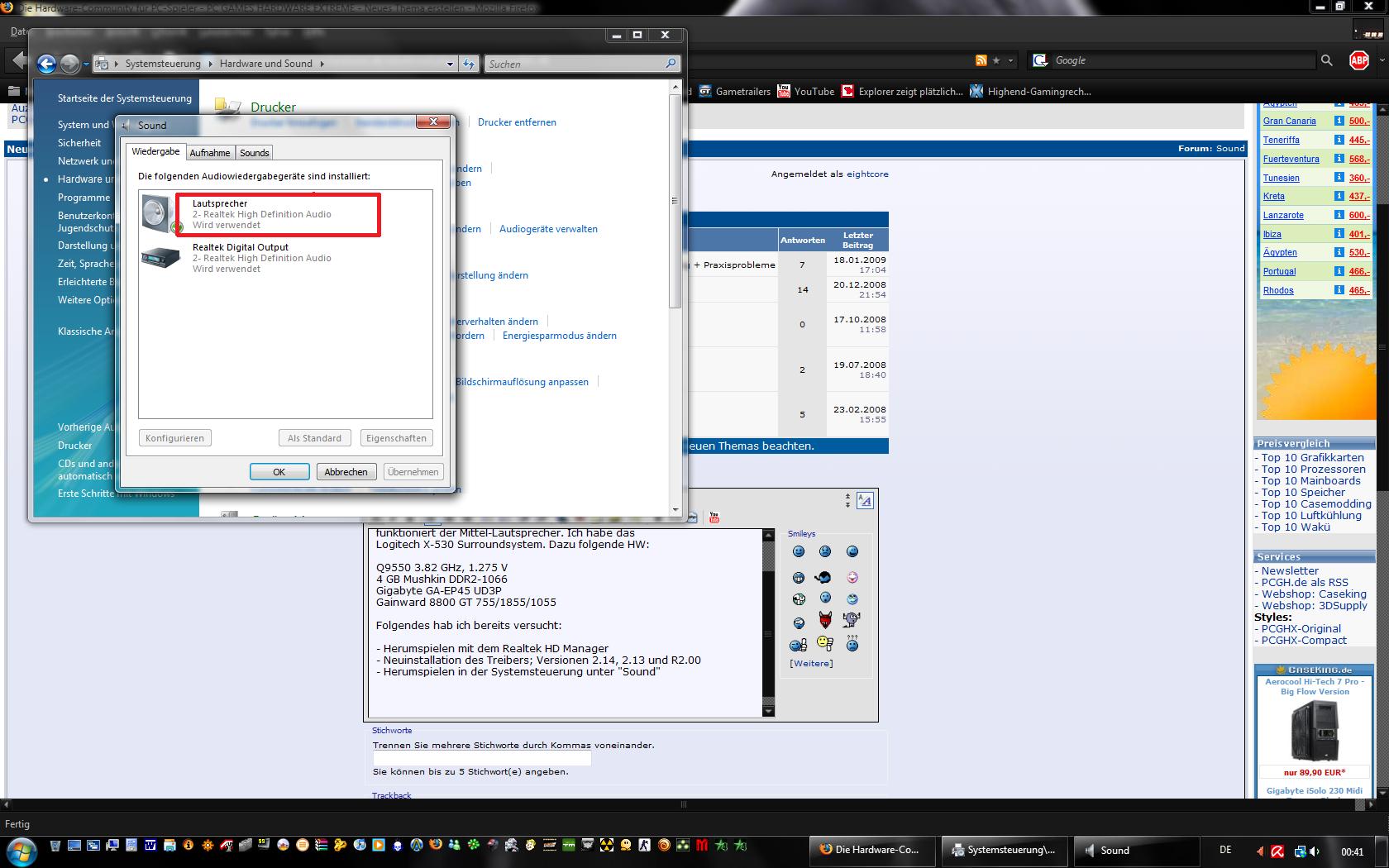Click the info icon next to Gran Canaria
The height and width of the screenshot is (868, 1389).
pyautogui.click(x=1339, y=121)
